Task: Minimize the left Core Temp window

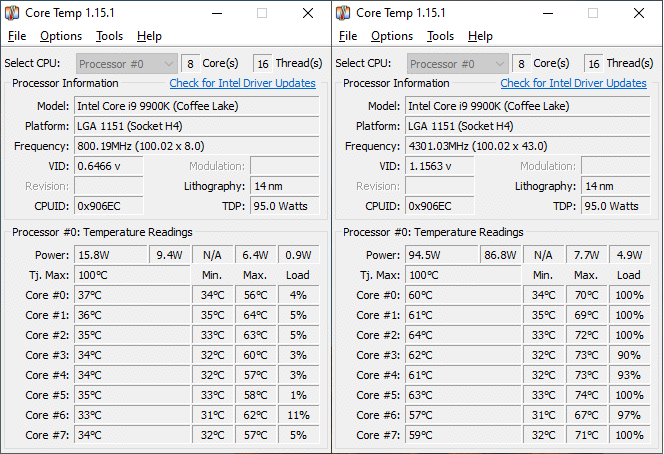Action: pyautogui.click(x=217, y=14)
